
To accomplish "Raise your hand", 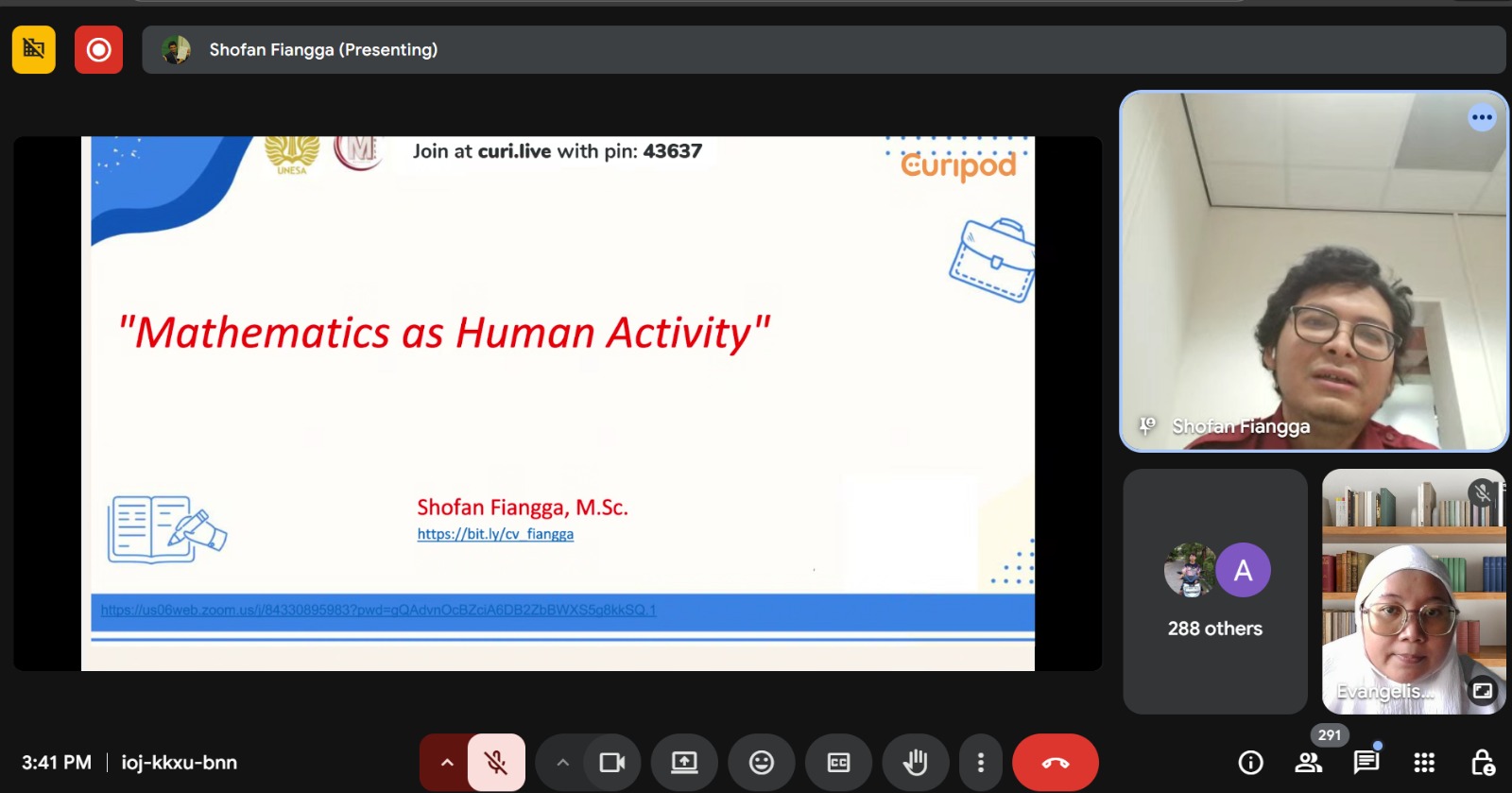I will coord(915,762).
